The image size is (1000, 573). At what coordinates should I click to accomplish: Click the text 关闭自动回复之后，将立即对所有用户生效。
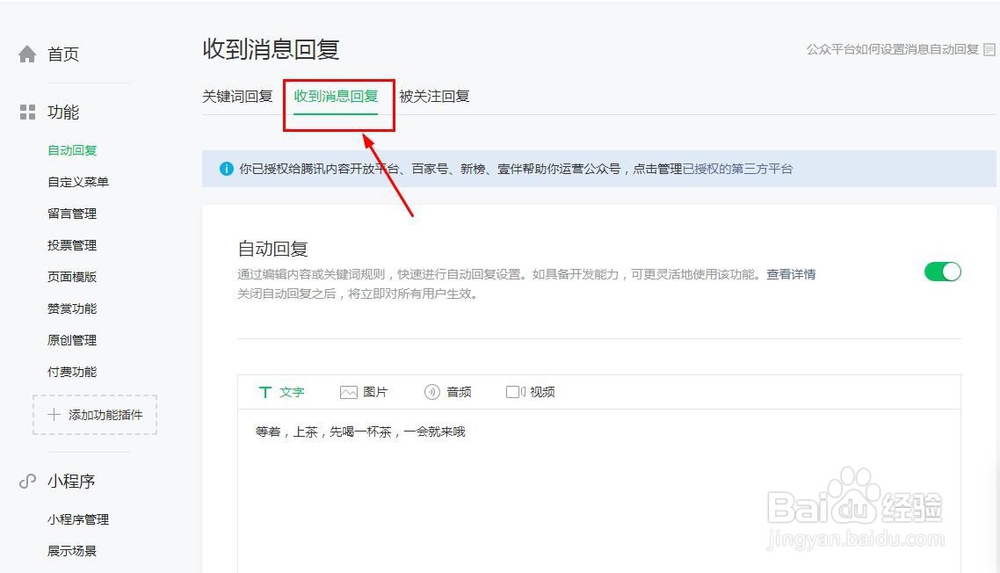coord(358,294)
